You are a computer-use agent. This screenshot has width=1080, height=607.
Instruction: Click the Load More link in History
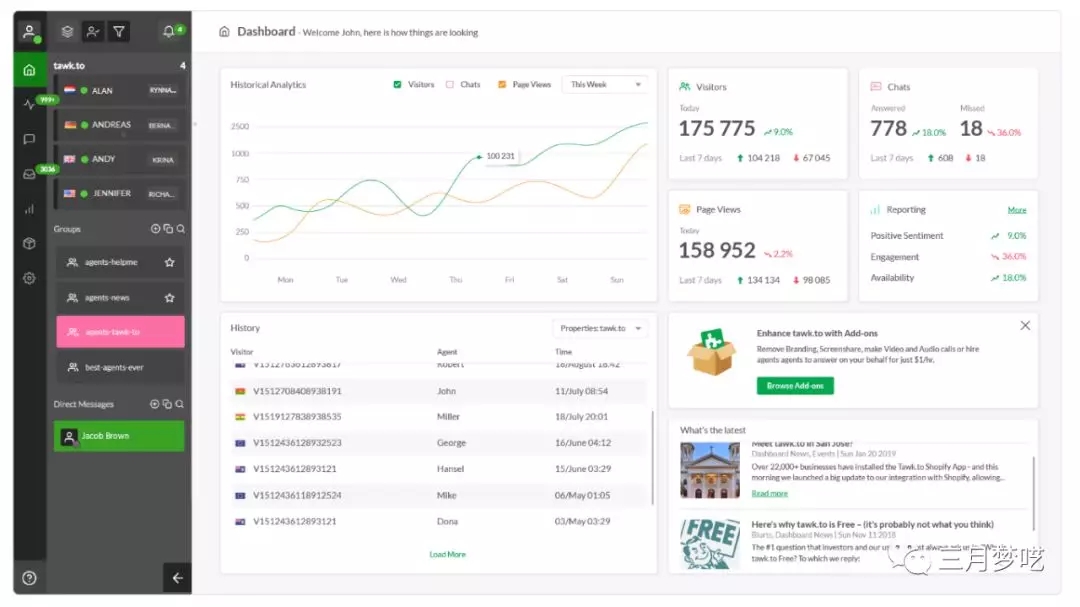447,554
